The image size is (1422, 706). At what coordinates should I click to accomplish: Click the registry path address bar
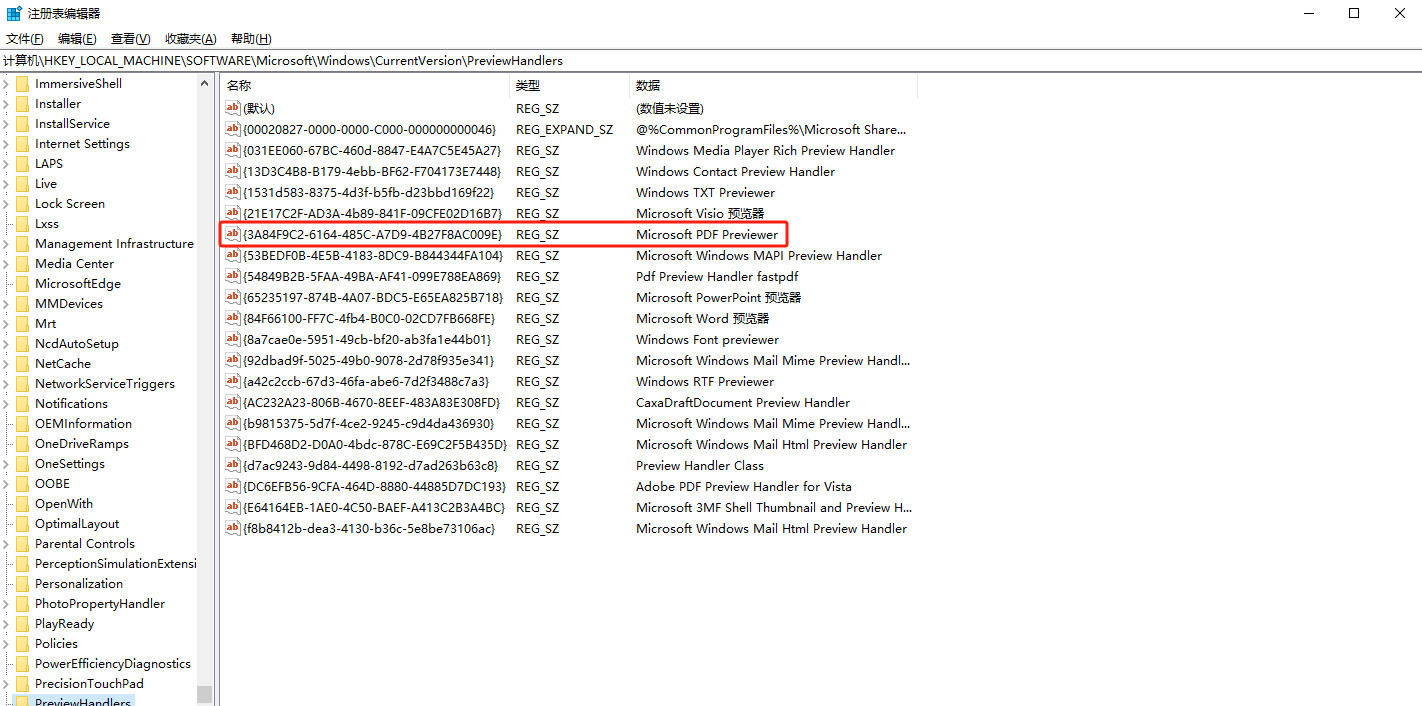pos(711,61)
